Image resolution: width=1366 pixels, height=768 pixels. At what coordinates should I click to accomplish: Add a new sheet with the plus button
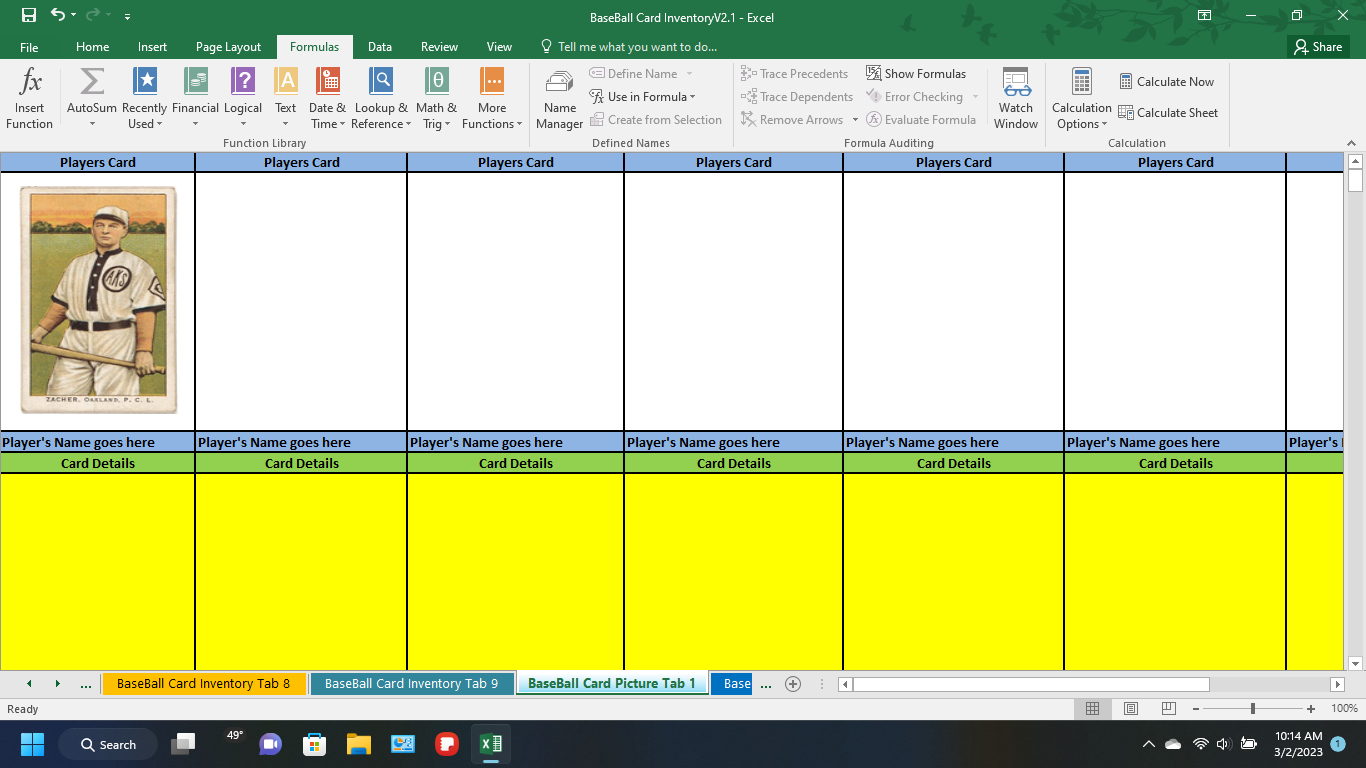click(x=793, y=684)
